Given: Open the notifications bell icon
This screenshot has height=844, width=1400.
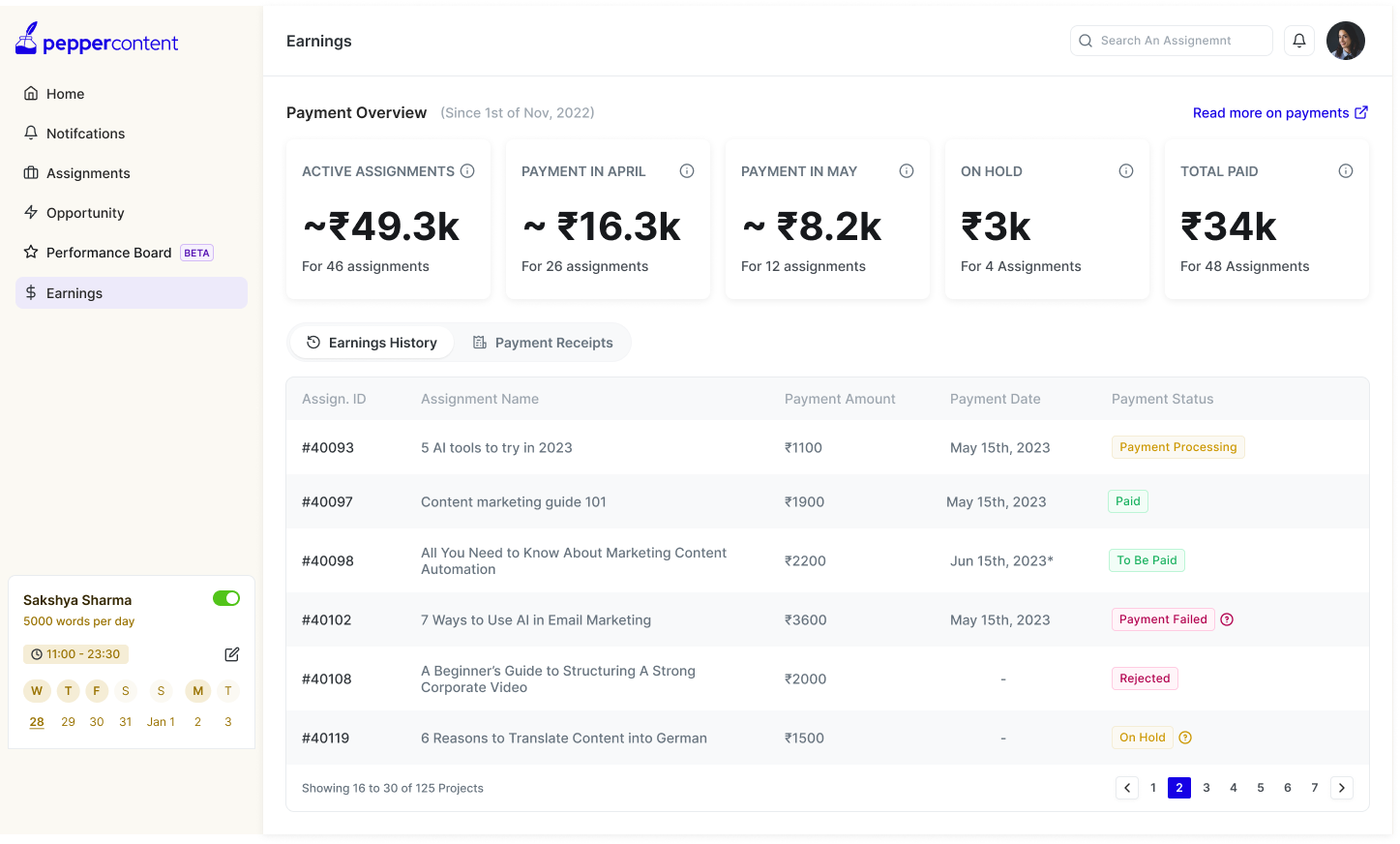Looking at the screenshot, I should tap(1299, 41).
